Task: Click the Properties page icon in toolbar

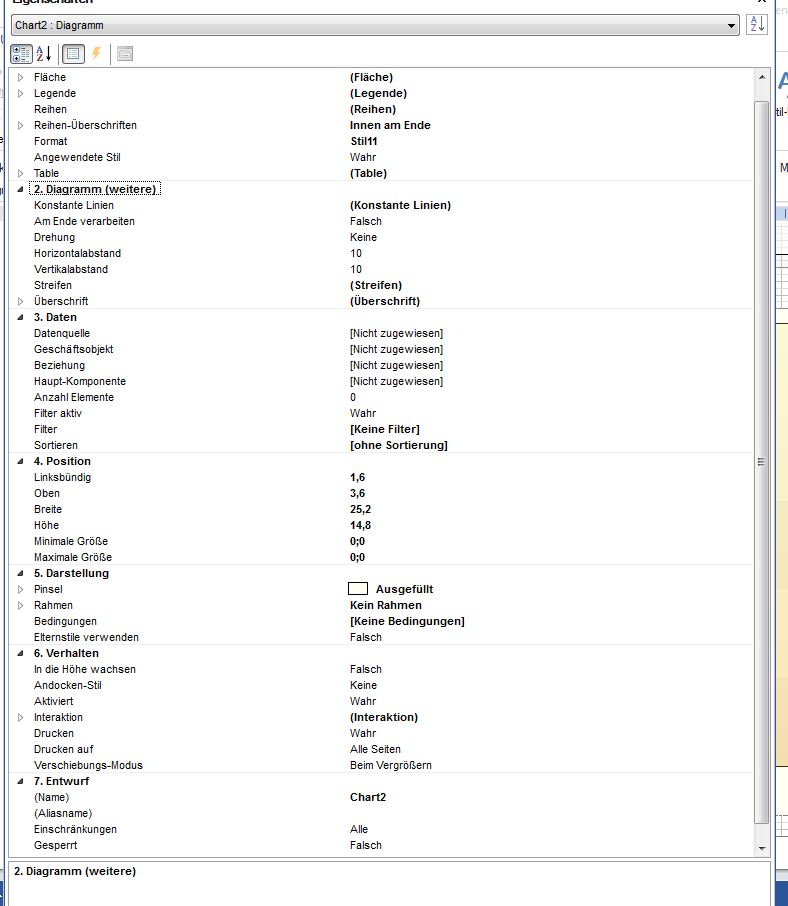Action: click(73, 54)
